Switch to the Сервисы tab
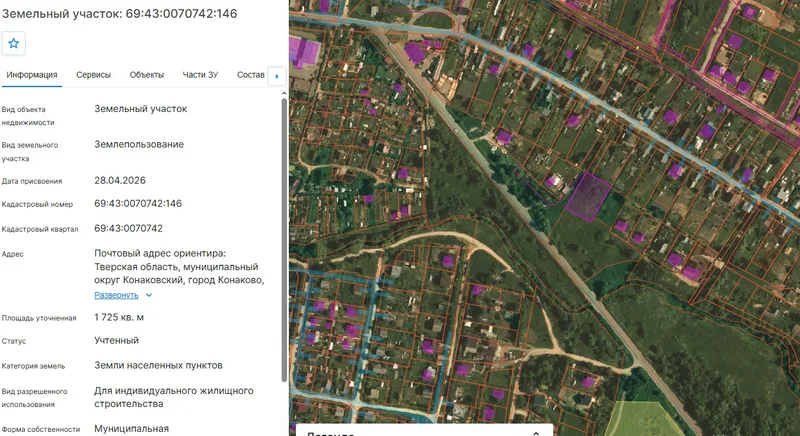Screen dimensions: 800x436 (93, 75)
